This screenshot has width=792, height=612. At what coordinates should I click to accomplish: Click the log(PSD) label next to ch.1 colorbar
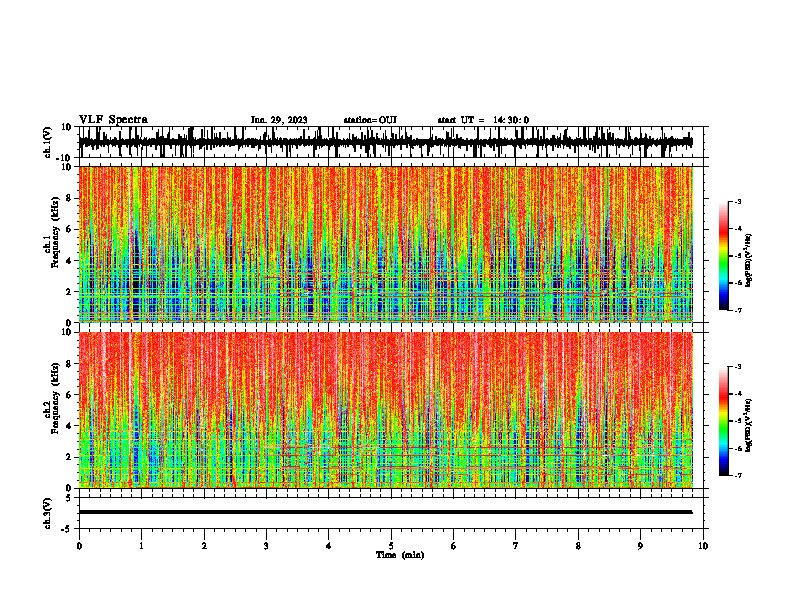point(749,260)
